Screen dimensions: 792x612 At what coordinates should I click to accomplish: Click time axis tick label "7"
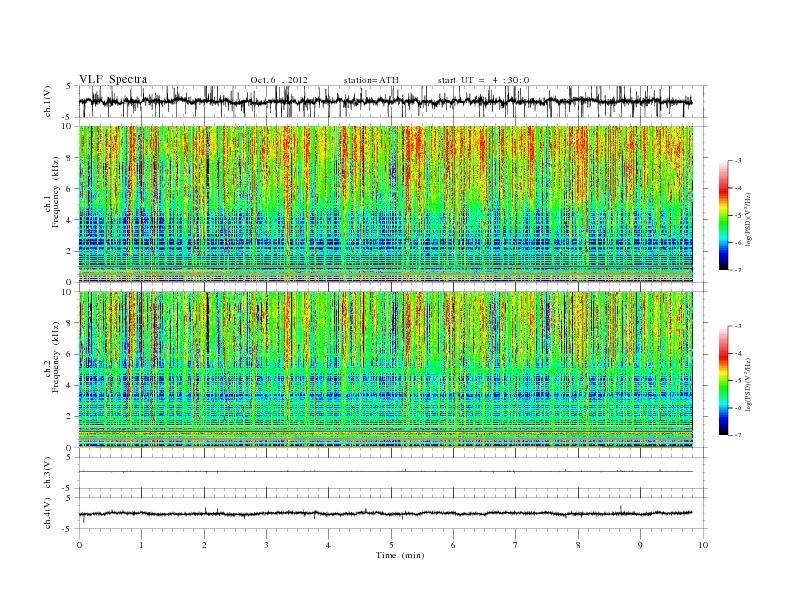pyautogui.click(x=516, y=545)
